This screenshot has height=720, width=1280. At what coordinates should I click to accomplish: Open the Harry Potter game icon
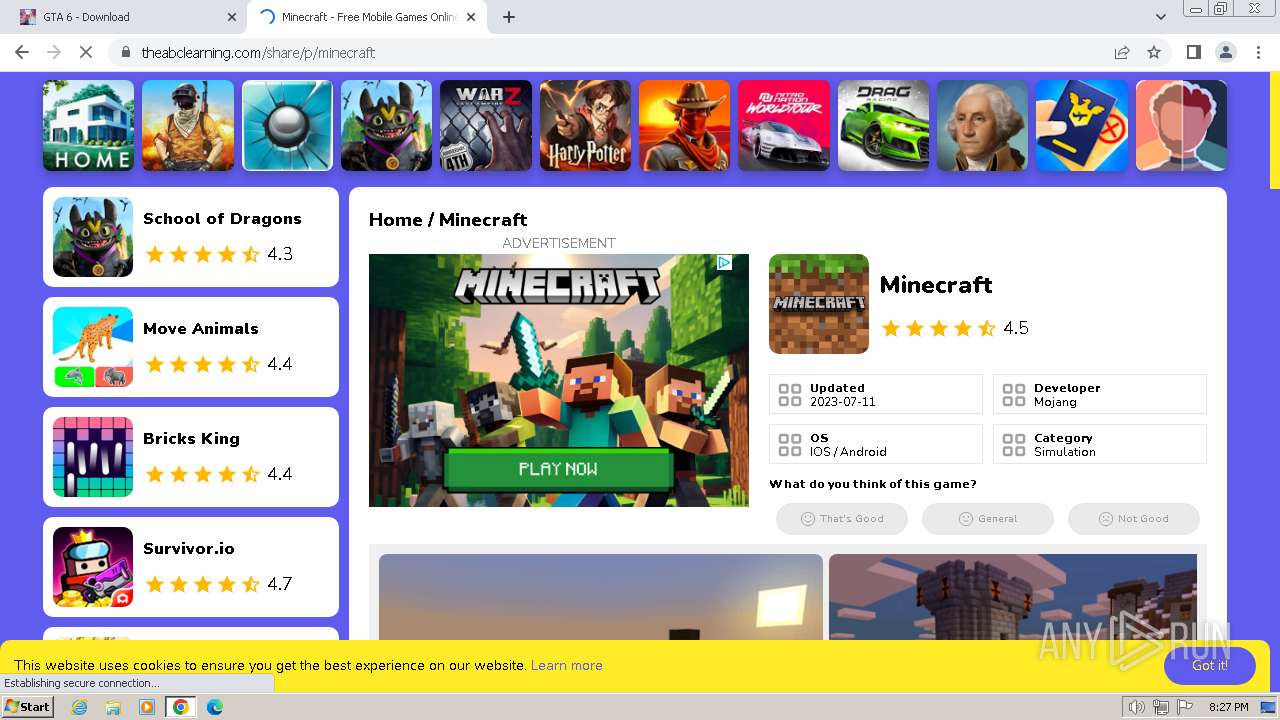click(x=586, y=126)
